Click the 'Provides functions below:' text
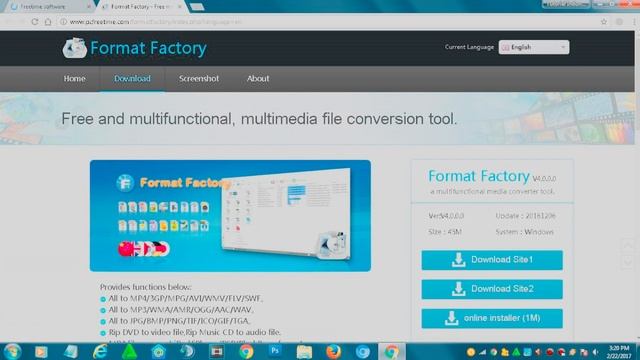The height and width of the screenshot is (360, 640). 146,287
